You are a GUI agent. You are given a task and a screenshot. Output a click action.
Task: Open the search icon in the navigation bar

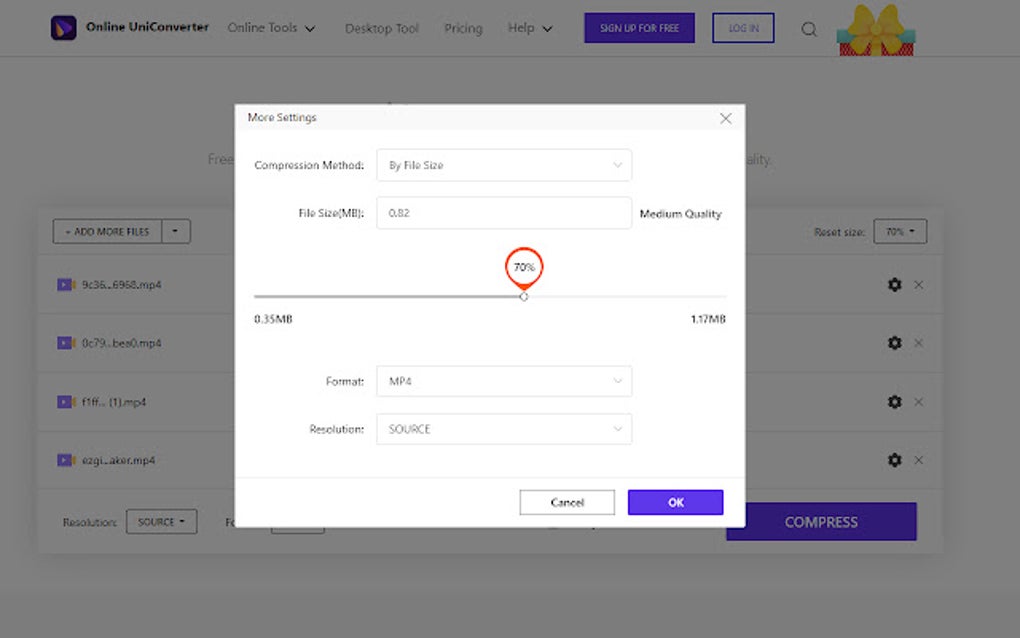808,29
